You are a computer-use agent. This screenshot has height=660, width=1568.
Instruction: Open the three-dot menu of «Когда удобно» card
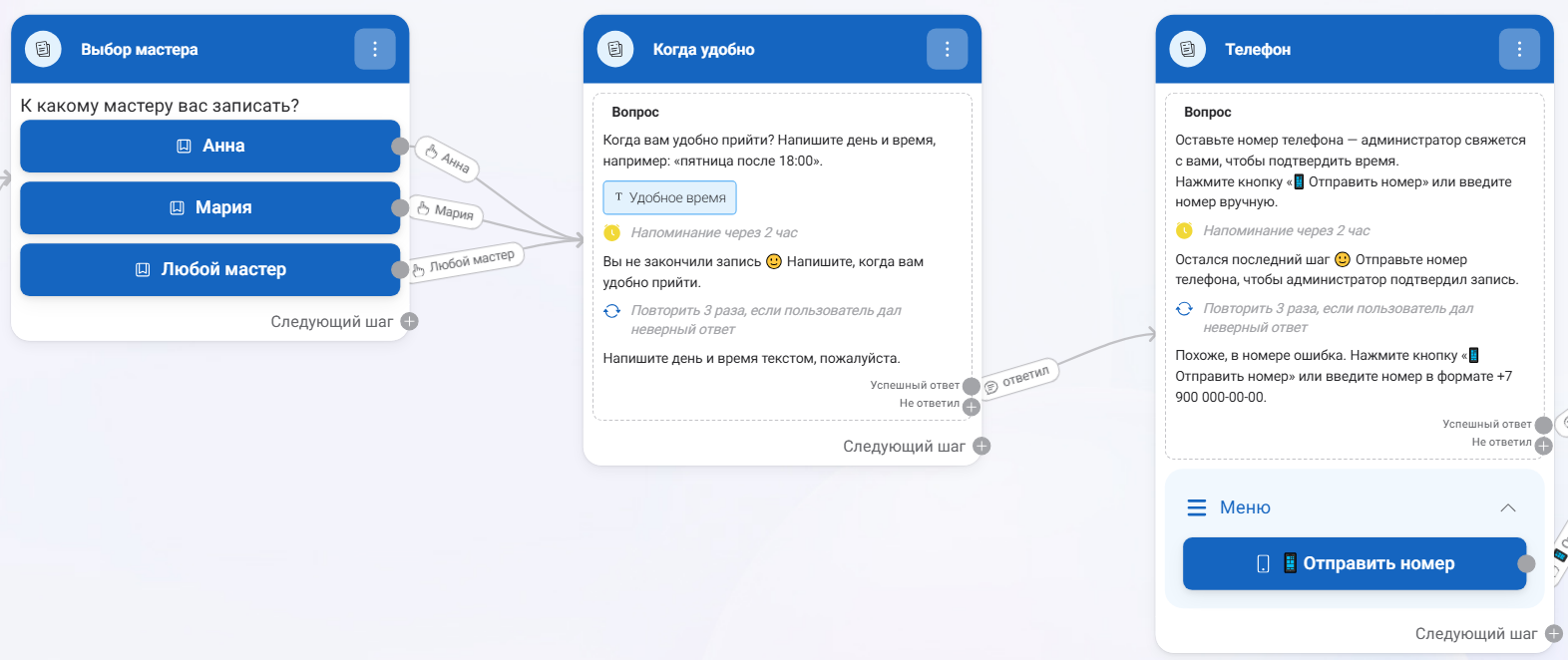pos(948,49)
